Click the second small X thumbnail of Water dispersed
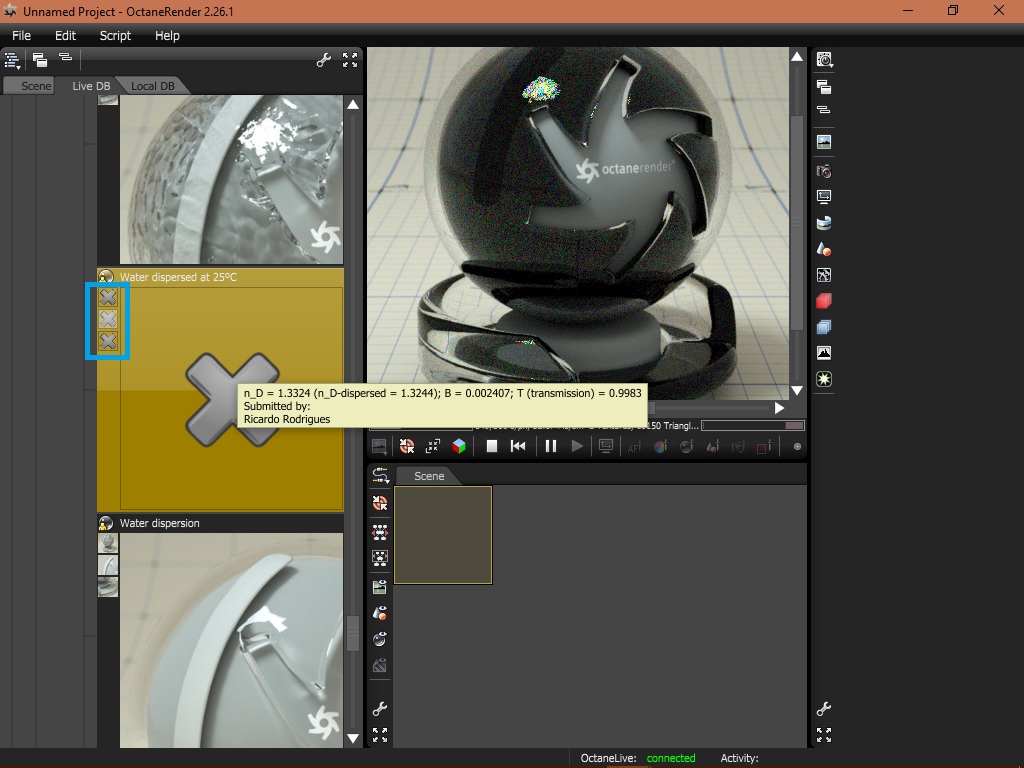 pyautogui.click(x=108, y=319)
